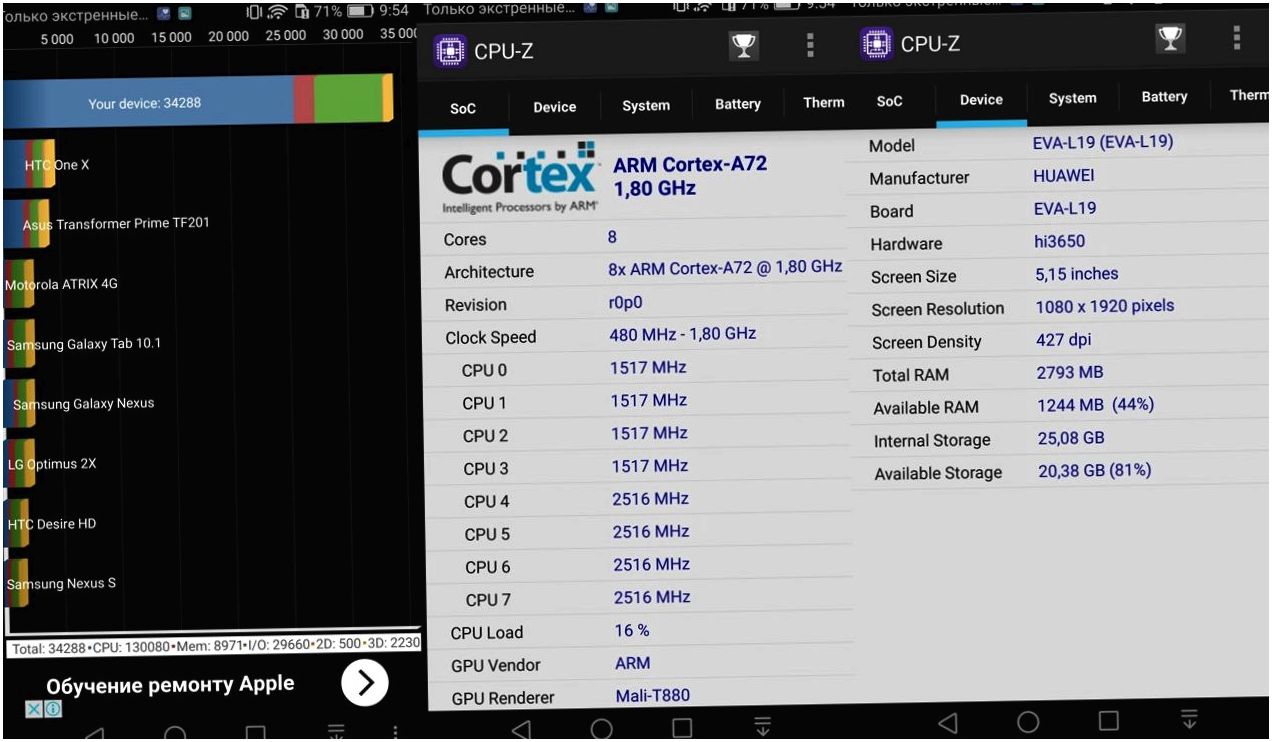
Task: Tap the CPU-Z chip logo in the Device screen
Action: pos(877,44)
